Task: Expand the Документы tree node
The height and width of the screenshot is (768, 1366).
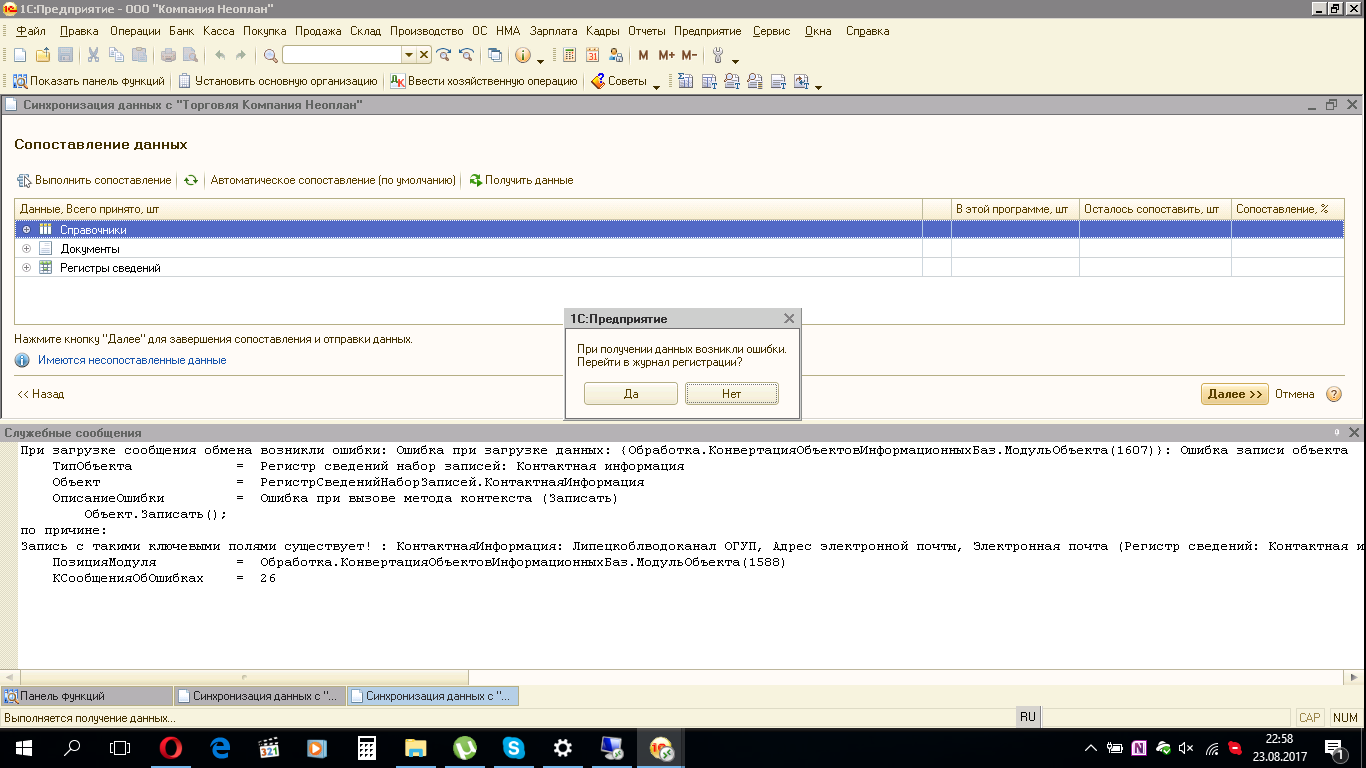Action: point(27,249)
